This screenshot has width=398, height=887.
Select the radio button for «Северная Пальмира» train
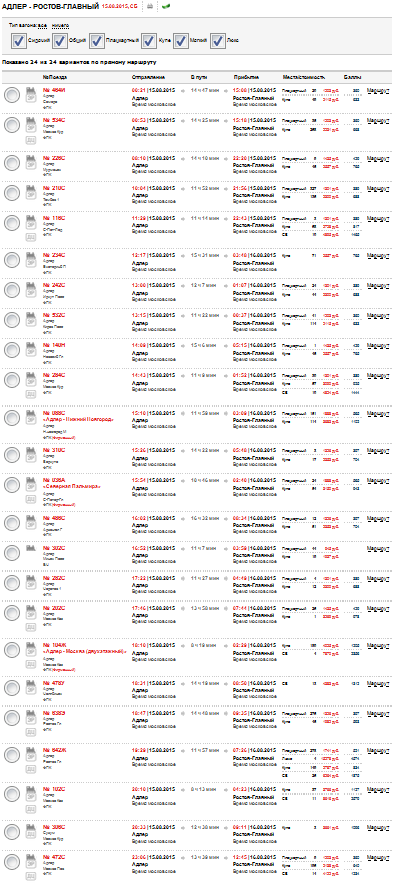coord(12,485)
